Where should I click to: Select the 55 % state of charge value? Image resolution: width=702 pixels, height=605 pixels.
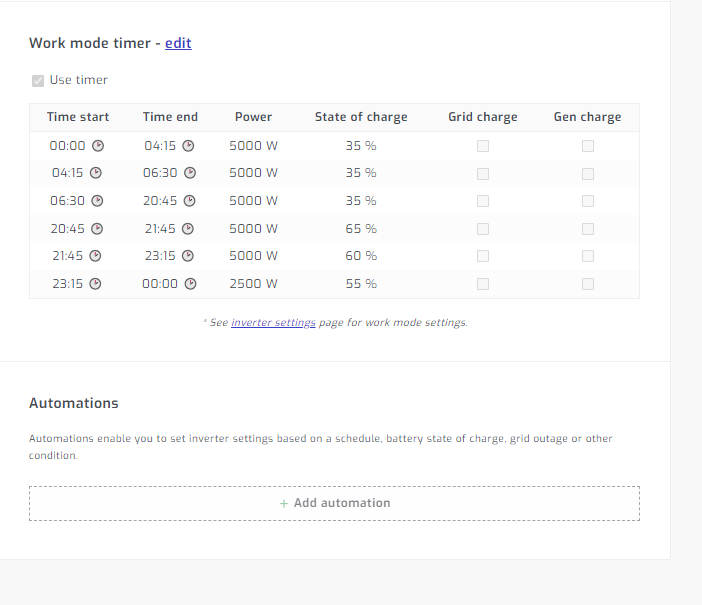pyautogui.click(x=361, y=283)
